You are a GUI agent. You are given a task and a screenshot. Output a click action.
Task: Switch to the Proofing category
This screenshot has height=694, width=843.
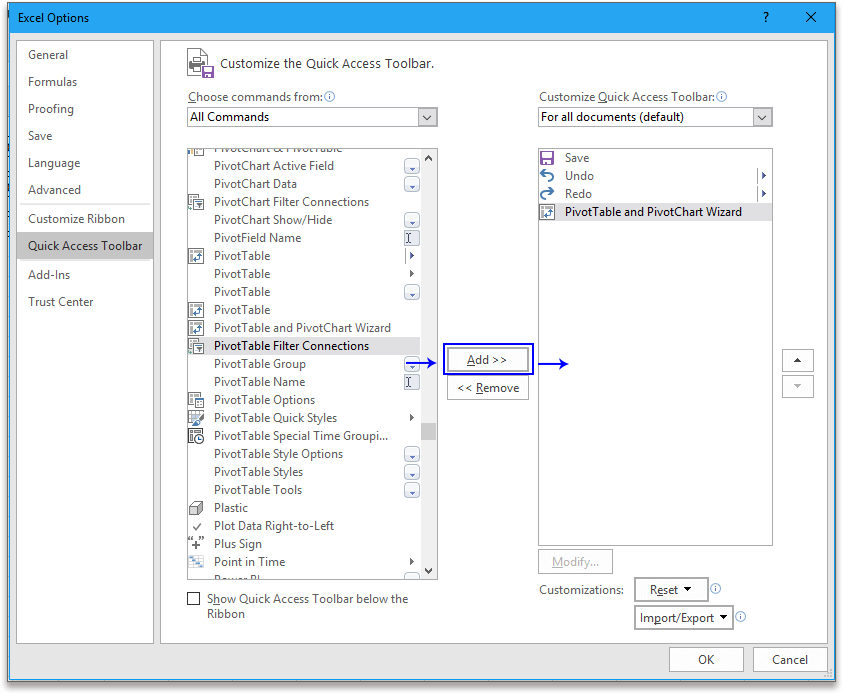(x=84, y=109)
